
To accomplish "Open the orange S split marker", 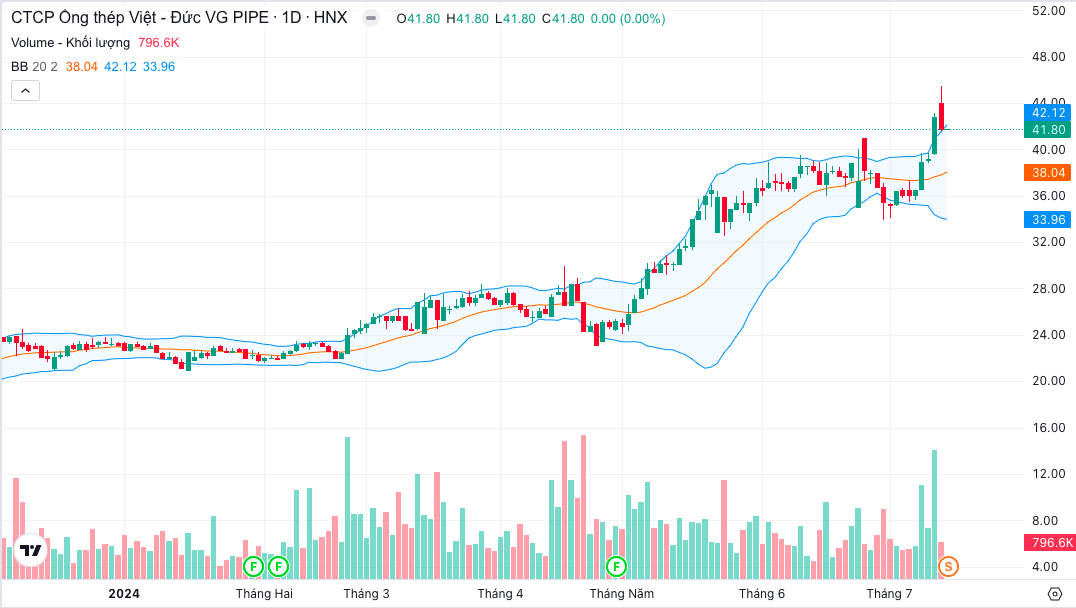I will tap(948, 567).
